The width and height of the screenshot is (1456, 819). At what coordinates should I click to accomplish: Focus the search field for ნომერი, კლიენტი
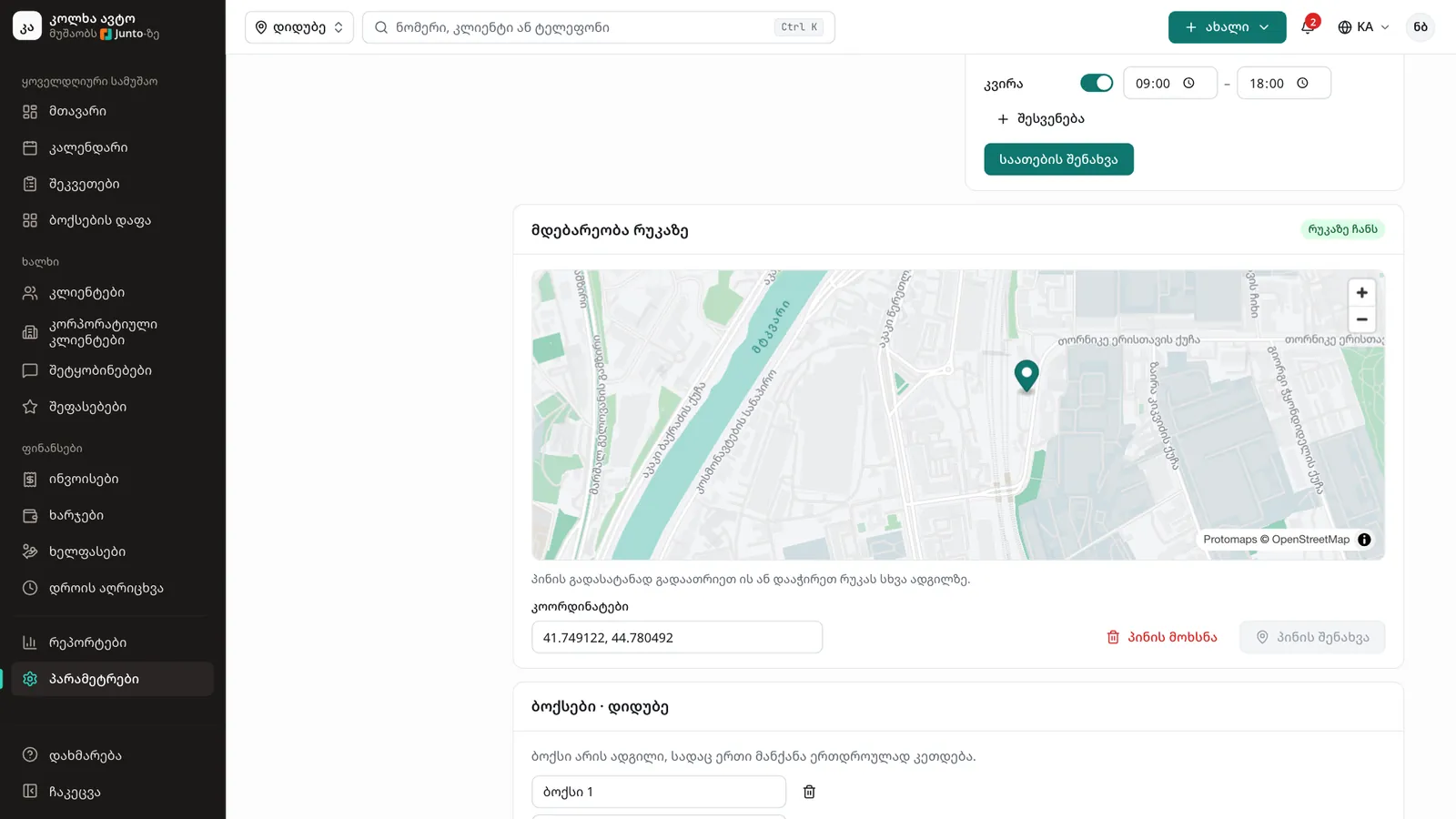point(599,27)
